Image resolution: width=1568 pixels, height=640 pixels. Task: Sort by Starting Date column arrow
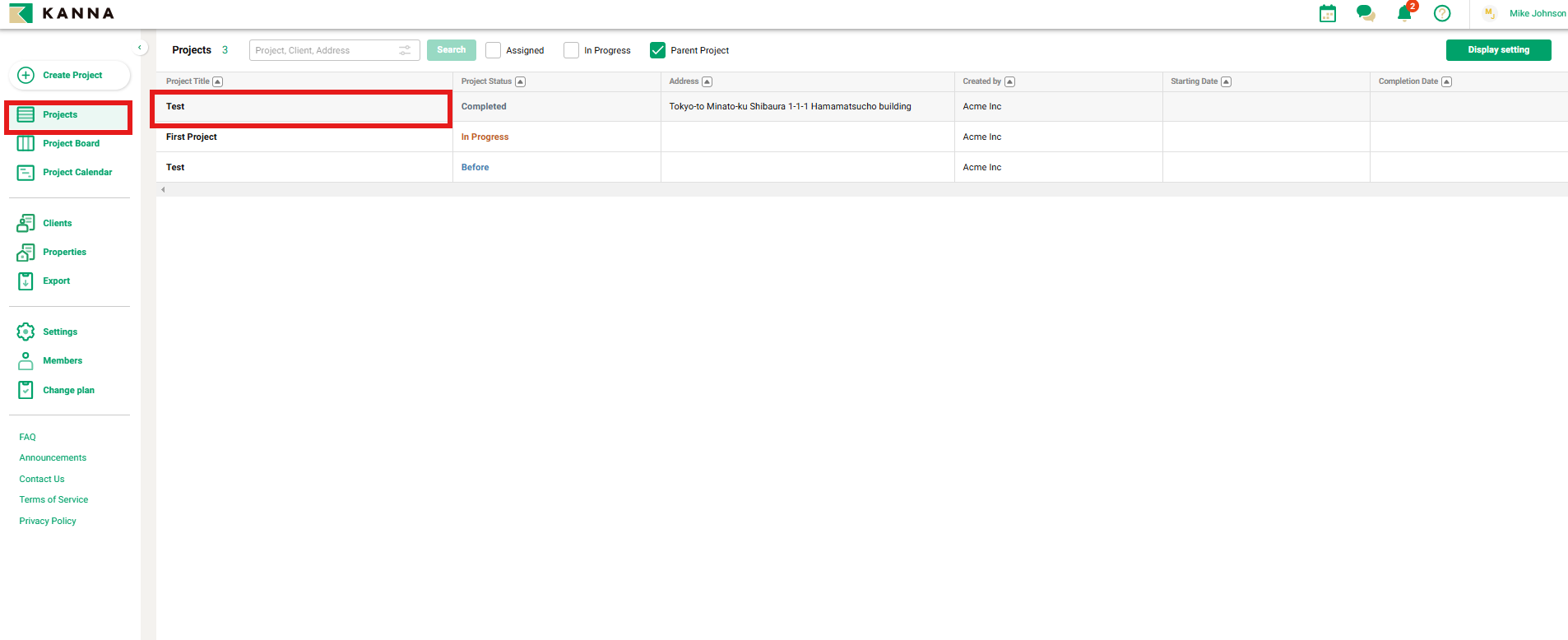click(x=1226, y=81)
